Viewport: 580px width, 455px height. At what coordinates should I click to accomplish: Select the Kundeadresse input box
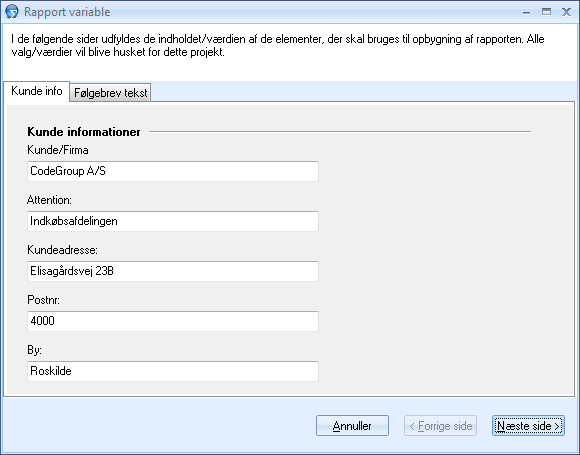point(173,271)
